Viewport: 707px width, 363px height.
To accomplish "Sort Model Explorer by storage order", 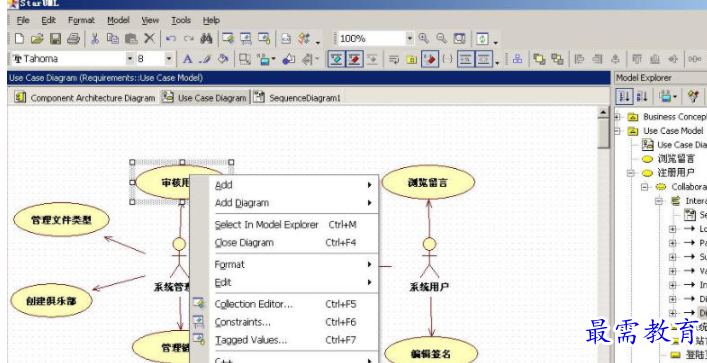I will tap(624, 96).
